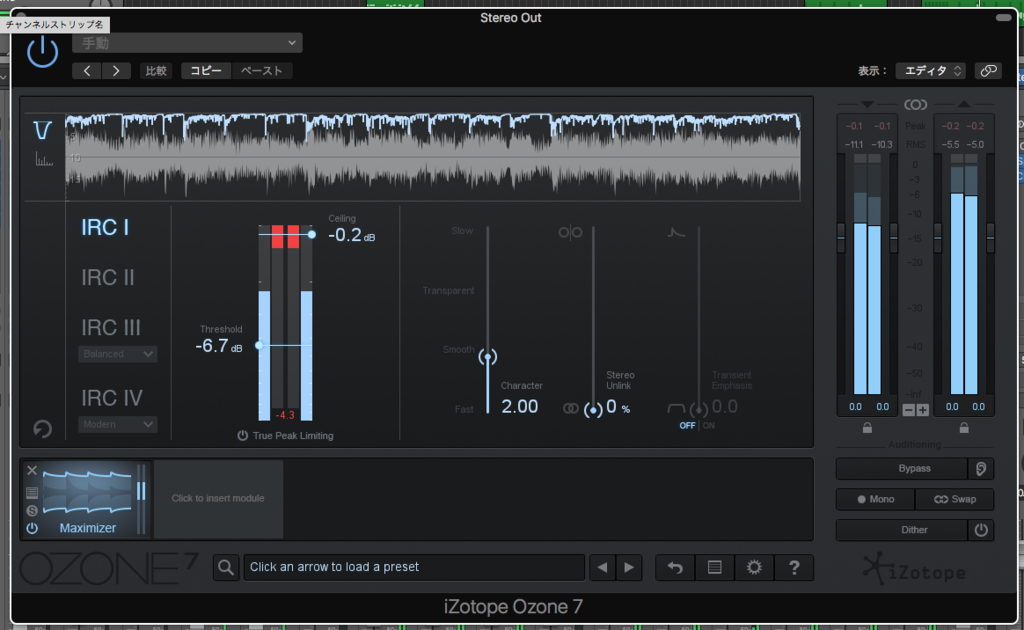
Task: Open help question mark icon
Action: point(794,567)
